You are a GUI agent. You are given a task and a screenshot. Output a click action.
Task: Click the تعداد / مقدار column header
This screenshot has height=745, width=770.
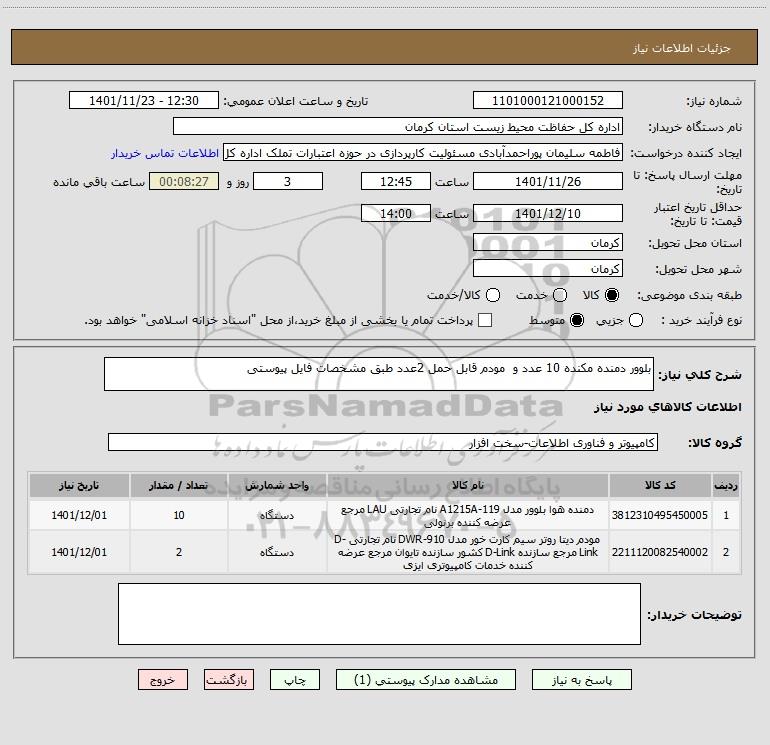[179, 486]
